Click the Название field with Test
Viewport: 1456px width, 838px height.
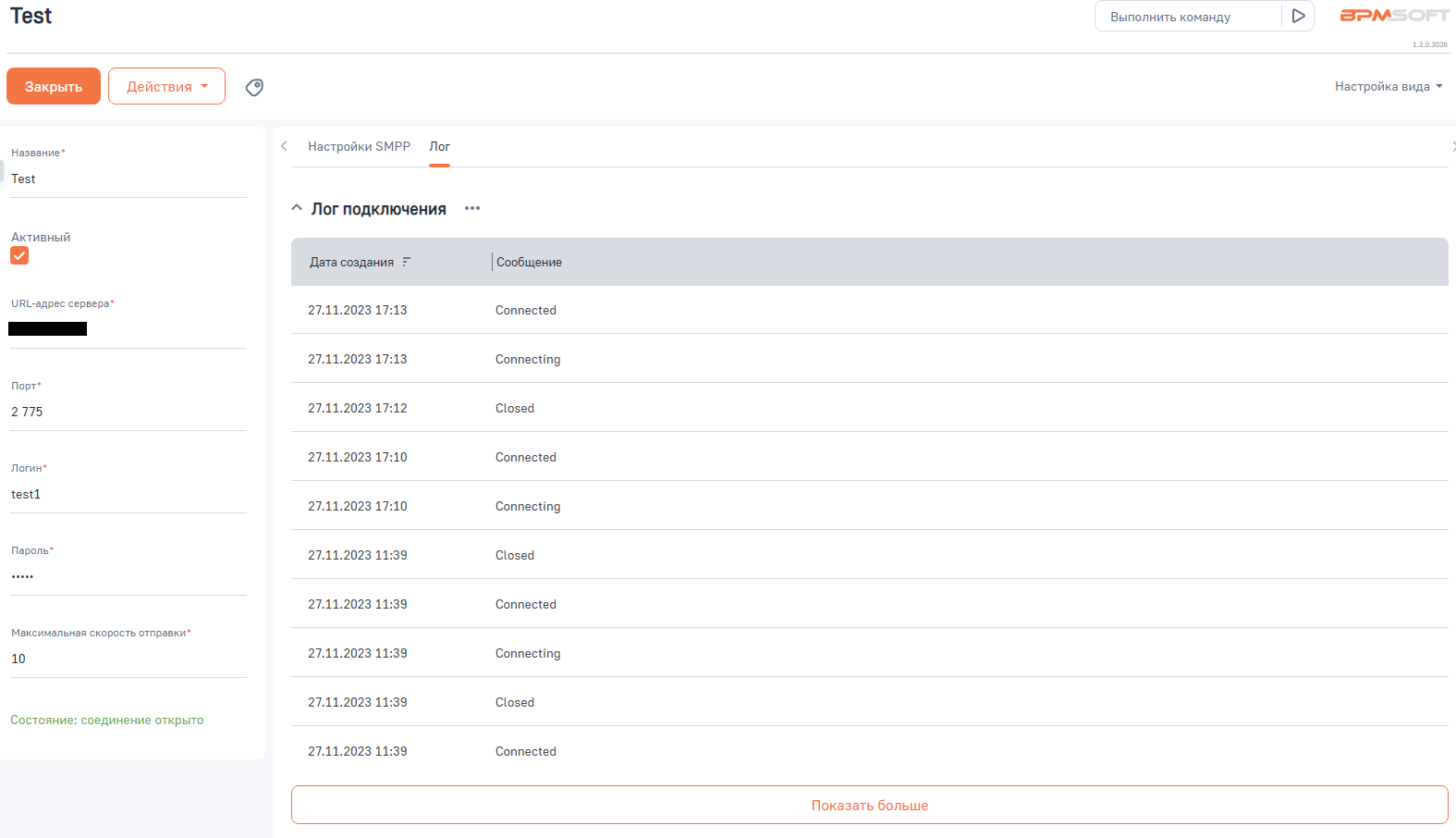tap(128, 179)
